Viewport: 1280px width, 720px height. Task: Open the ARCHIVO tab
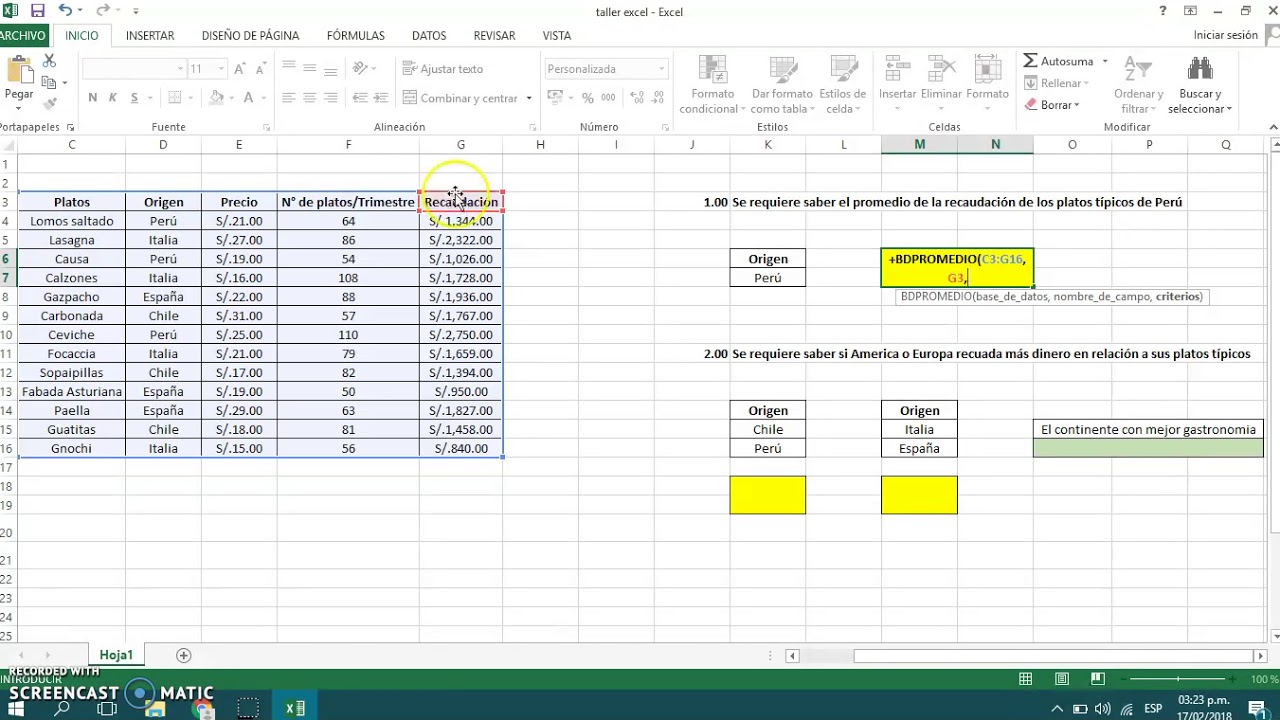(x=22, y=35)
